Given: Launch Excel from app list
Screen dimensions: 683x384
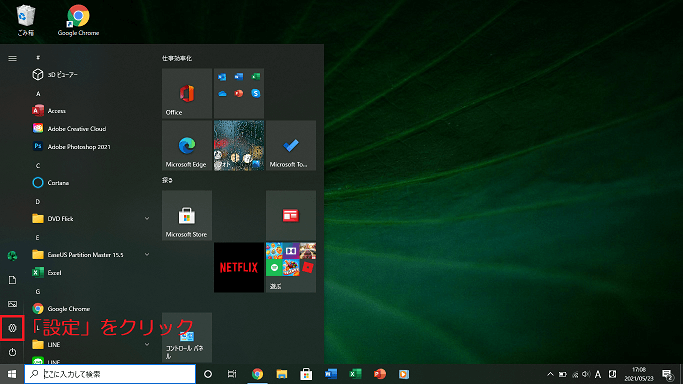Looking at the screenshot, I should pyautogui.click(x=91, y=273).
